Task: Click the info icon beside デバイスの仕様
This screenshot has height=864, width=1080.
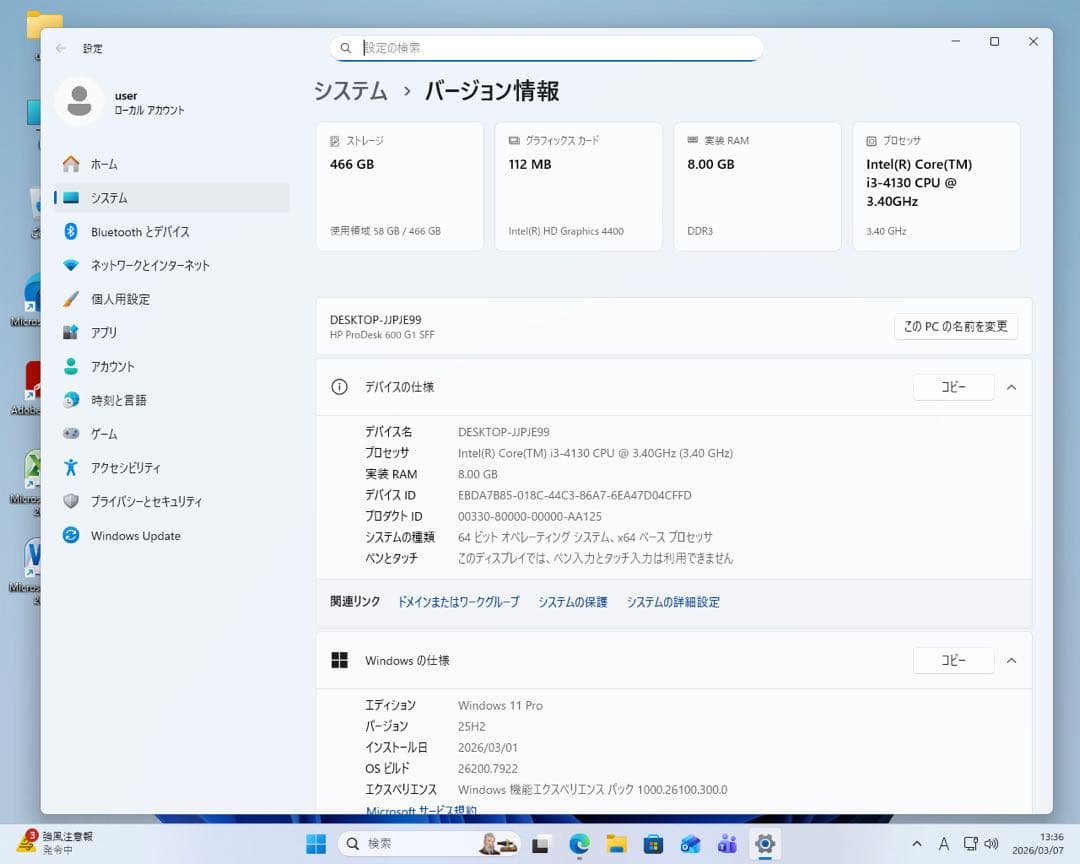Action: click(x=340, y=387)
